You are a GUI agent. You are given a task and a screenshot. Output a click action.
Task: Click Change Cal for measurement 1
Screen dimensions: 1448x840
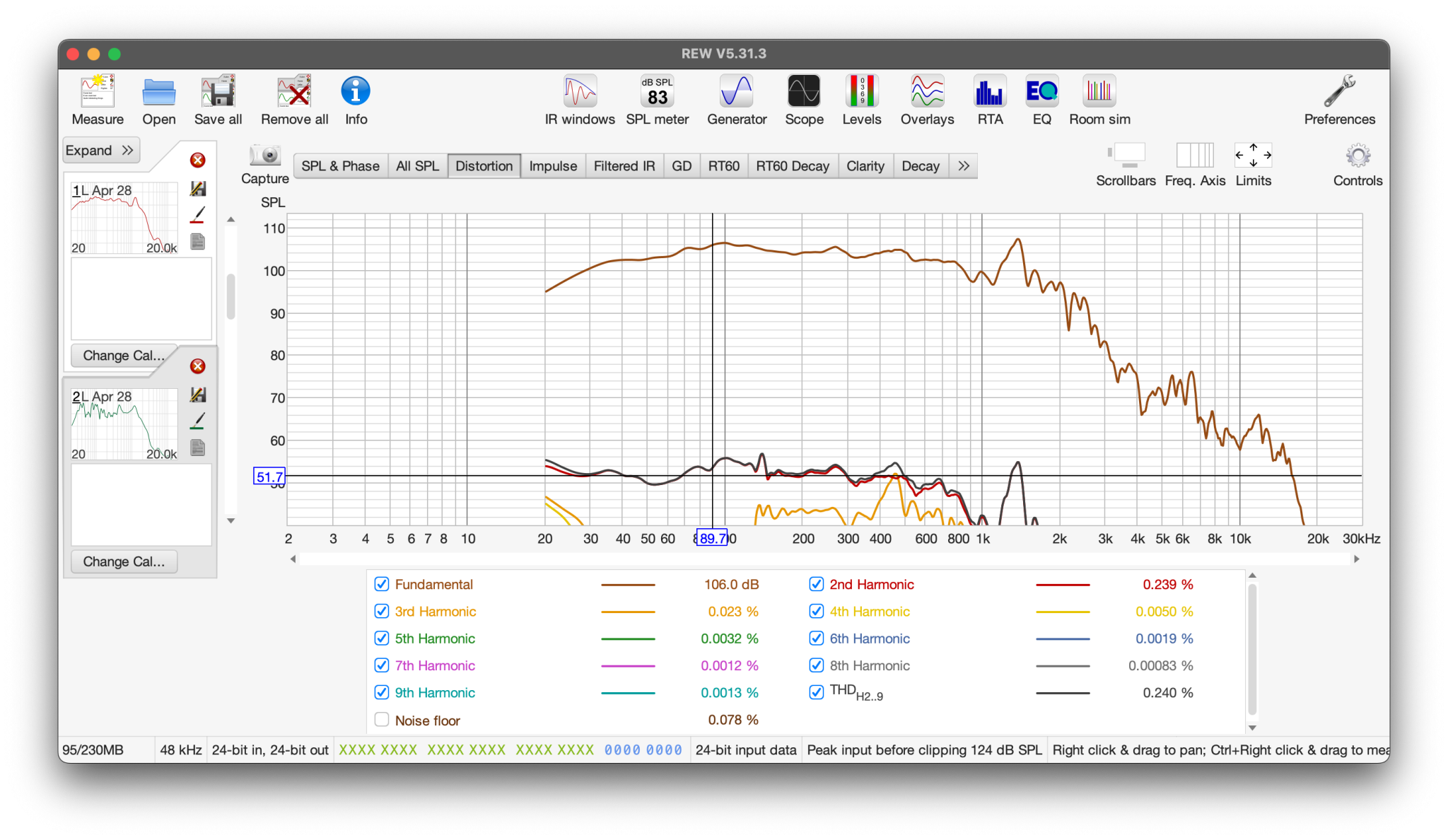click(124, 356)
